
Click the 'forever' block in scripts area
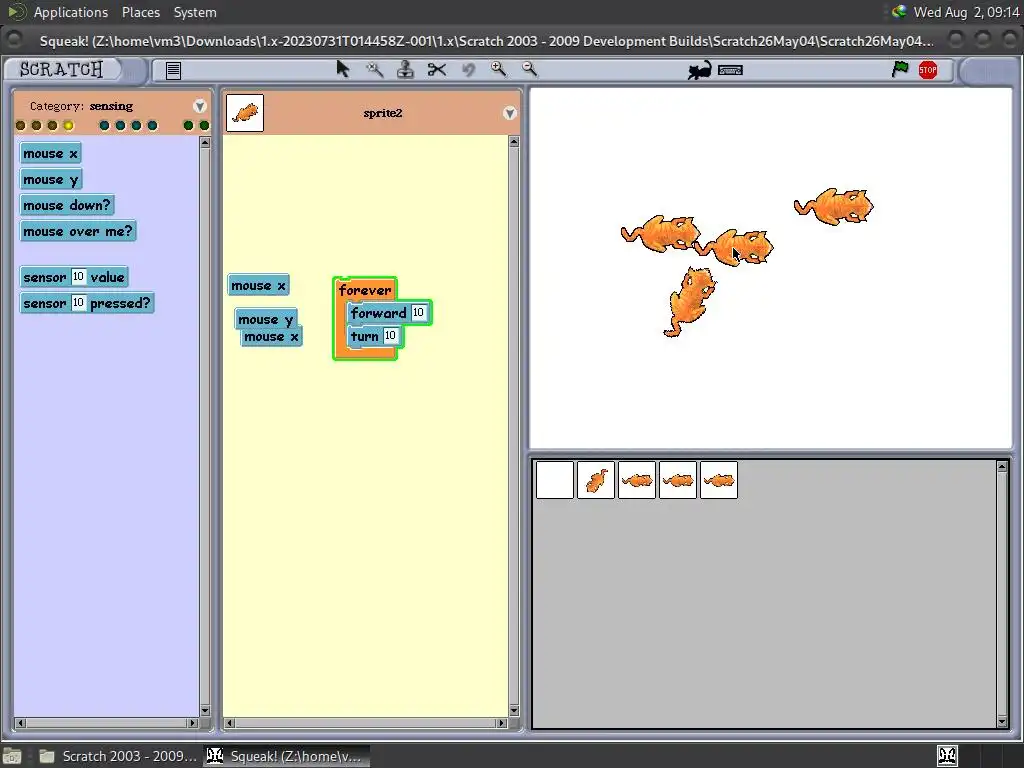(x=364, y=290)
